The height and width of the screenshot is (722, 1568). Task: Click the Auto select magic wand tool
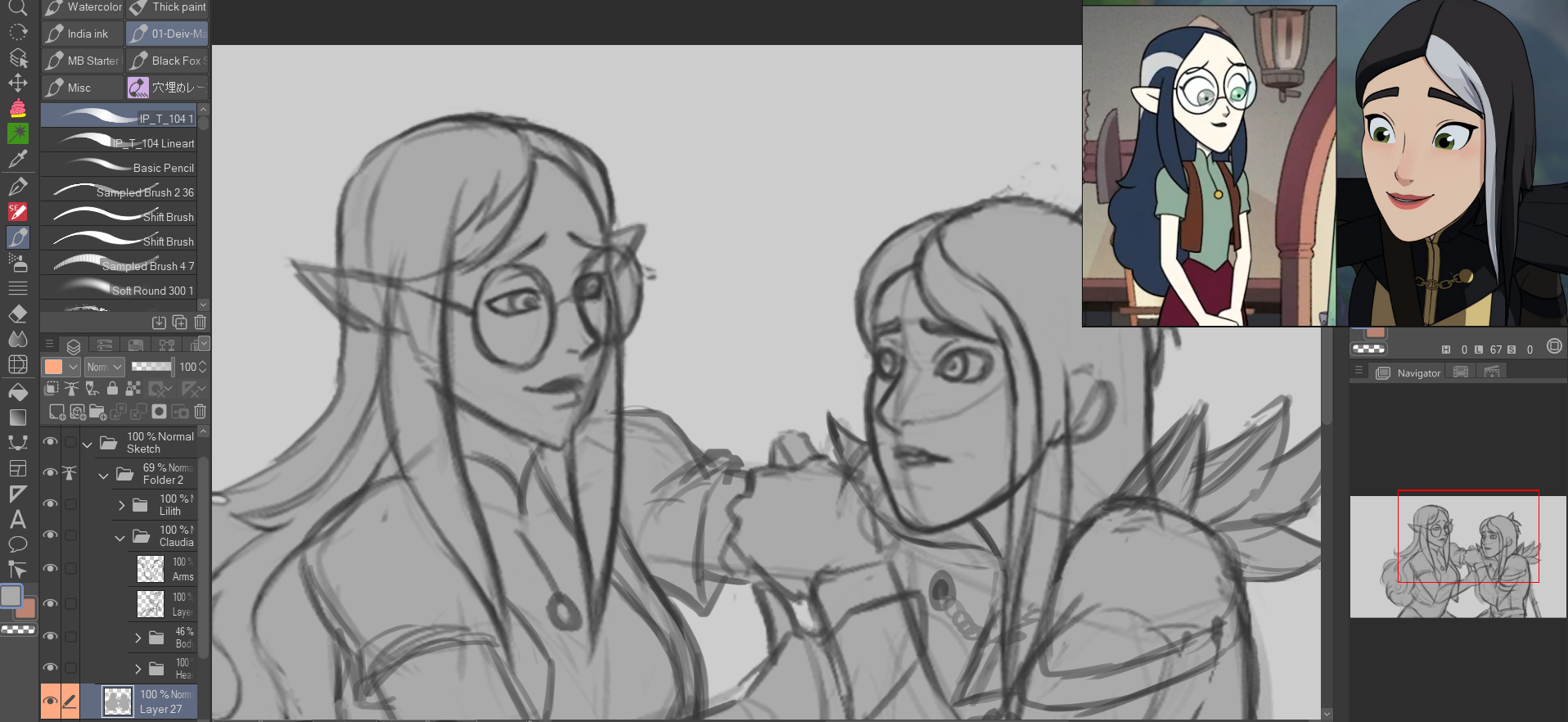coord(18,133)
